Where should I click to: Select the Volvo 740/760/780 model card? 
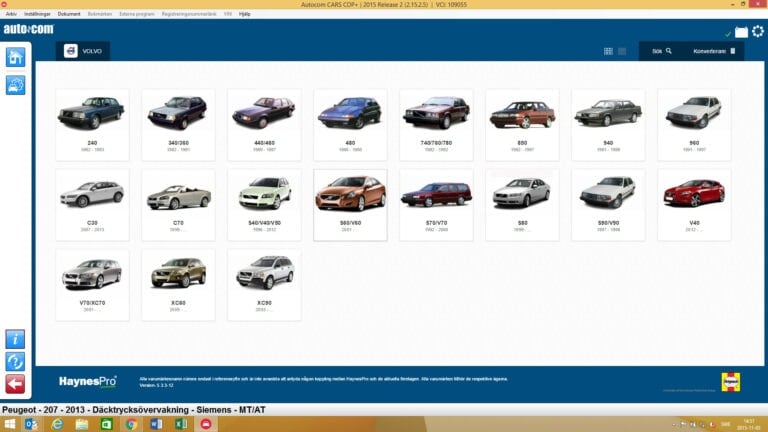pos(436,125)
